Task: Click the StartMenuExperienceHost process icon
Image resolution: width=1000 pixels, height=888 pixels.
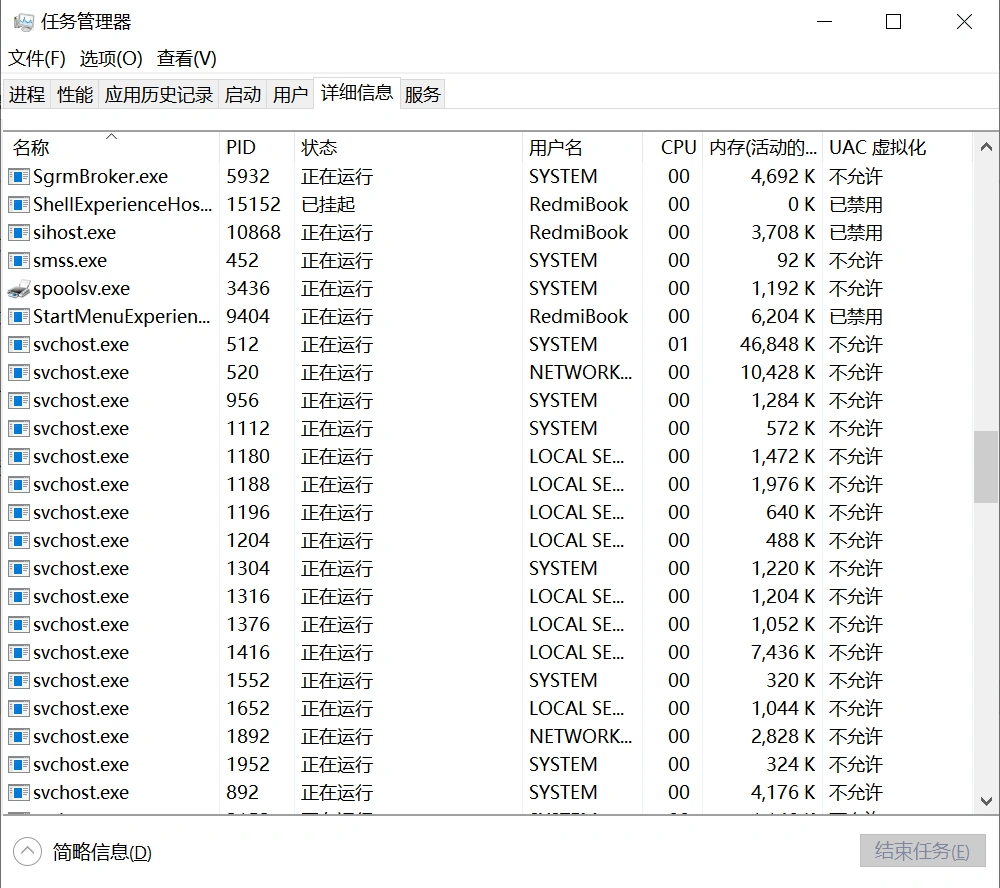Action: click(x=18, y=316)
